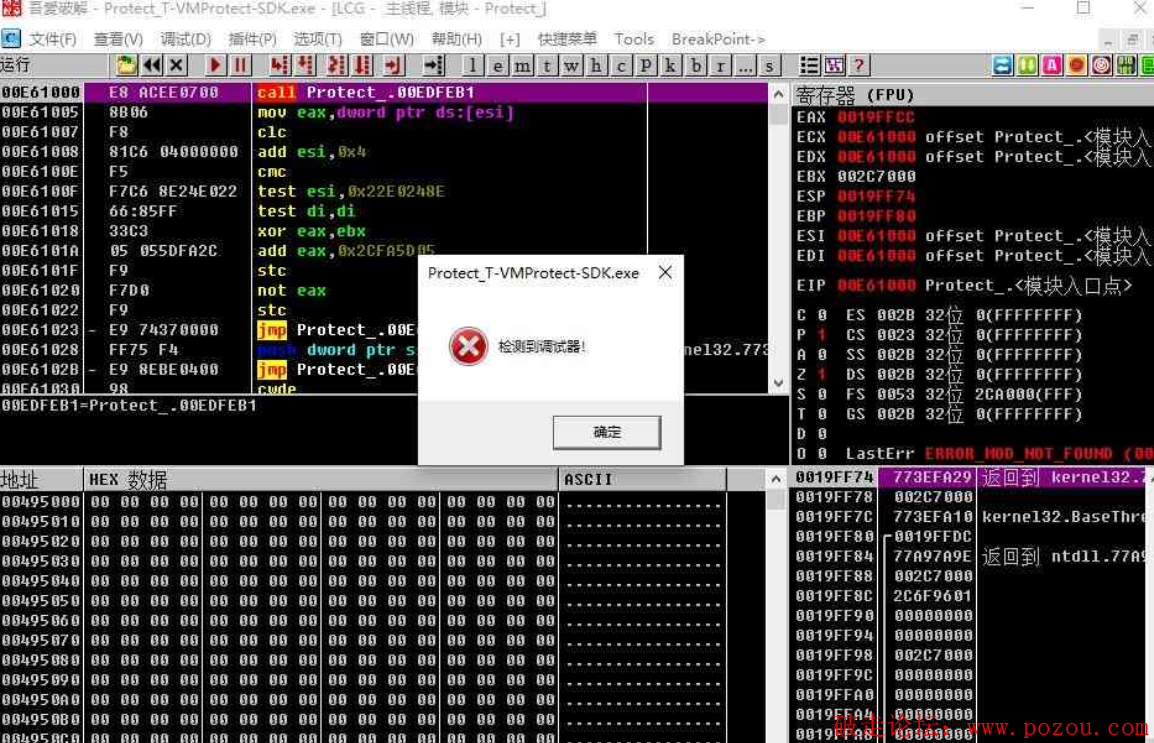Screen dimensions: 1154x743
Task: Open the 文件(F) menu
Action: [x=52, y=39]
